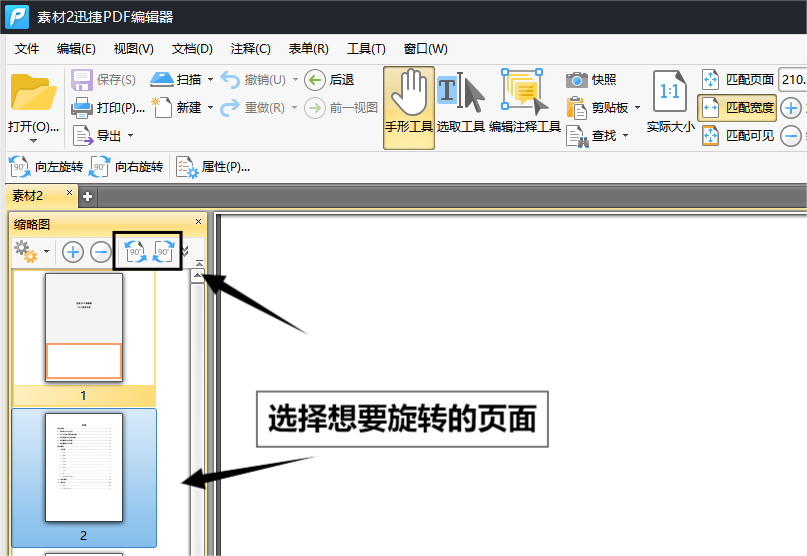The width and height of the screenshot is (807, 556).
Task: Expand the 查找 dropdown arrow
Action: click(625, 135)
